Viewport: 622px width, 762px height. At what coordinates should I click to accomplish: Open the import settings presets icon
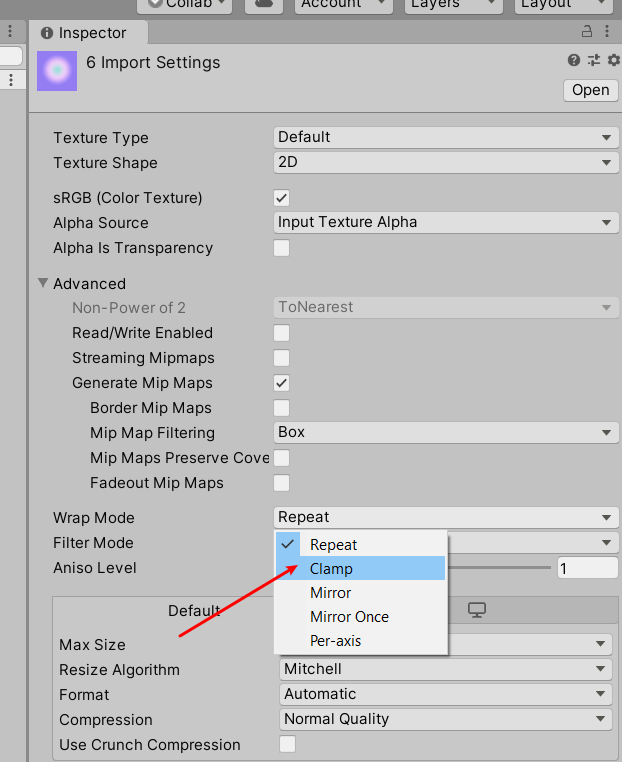[x=593, y=60]
